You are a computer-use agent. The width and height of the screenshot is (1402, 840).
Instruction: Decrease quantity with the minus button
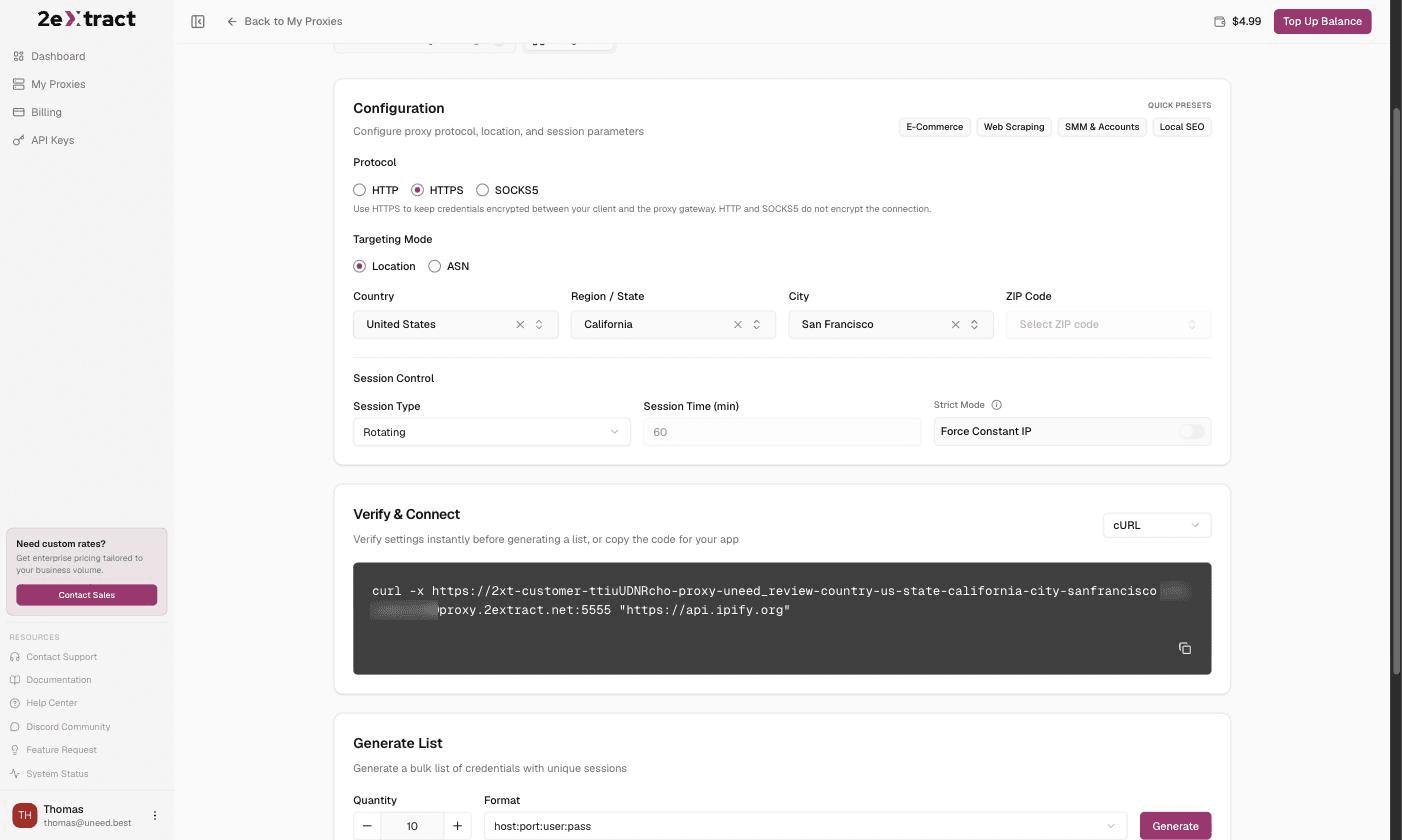pyautogui.click(x=367, y=826)
